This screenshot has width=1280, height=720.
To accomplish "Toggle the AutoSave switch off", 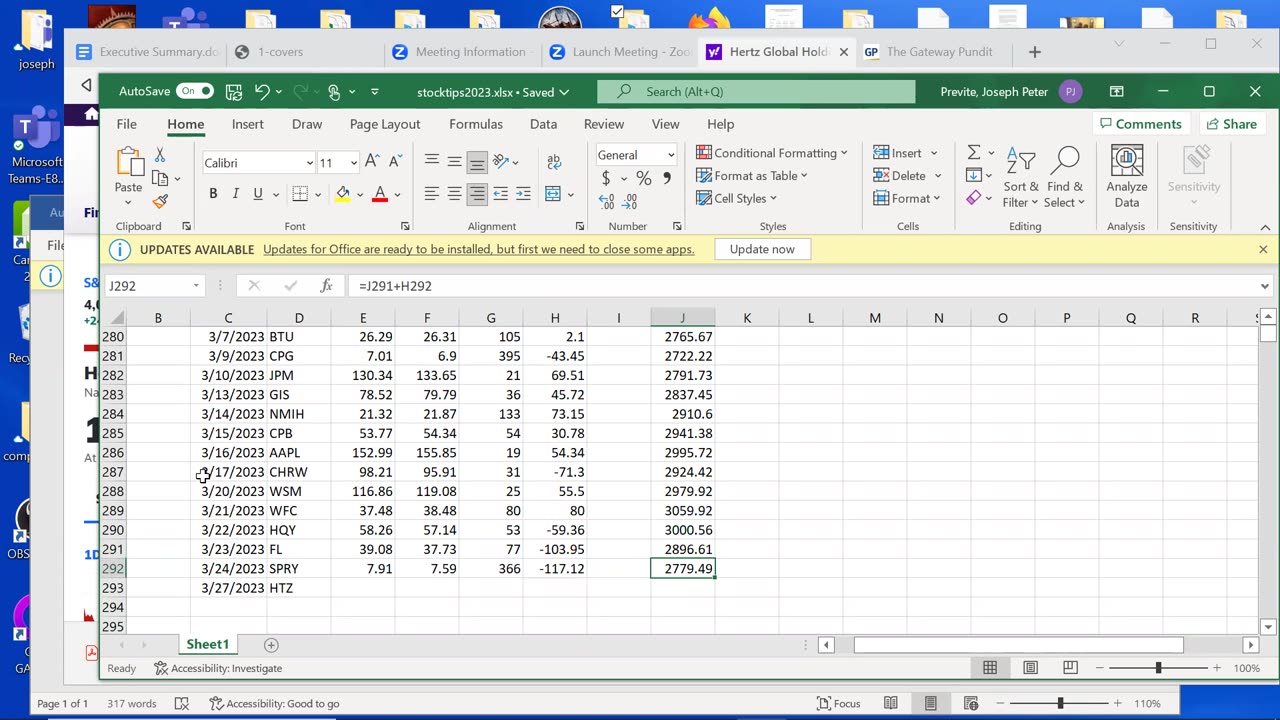I will (x=194, y=91).
